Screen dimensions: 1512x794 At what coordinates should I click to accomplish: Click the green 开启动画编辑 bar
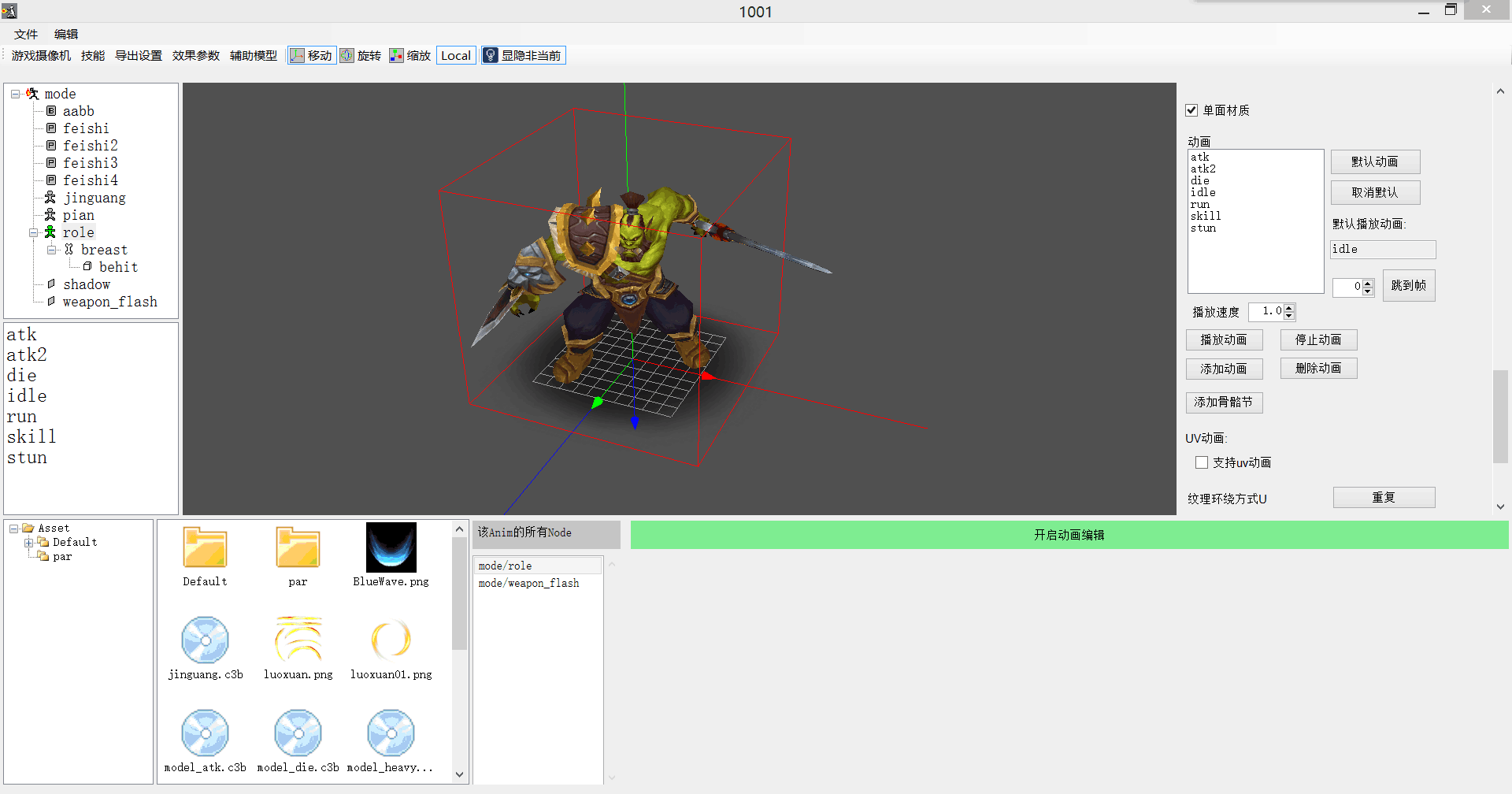[1069, 535]
